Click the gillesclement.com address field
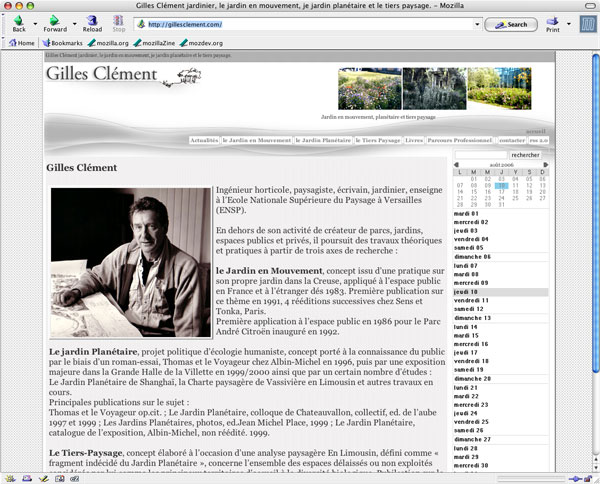This screenshot has width=600, height=484. 300,24
